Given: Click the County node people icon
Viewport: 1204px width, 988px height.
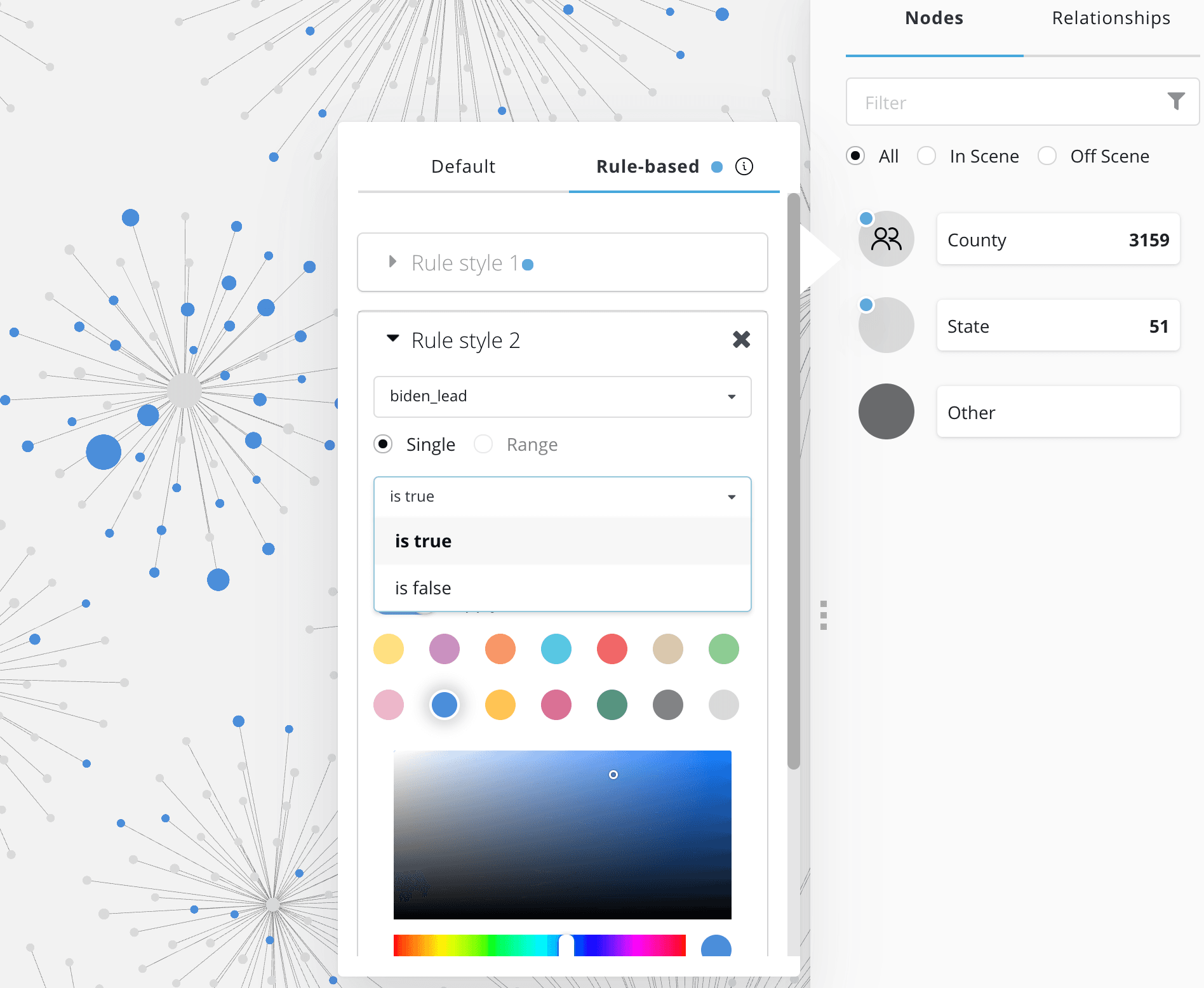Looking at the screenshot, I should (886, 239).
